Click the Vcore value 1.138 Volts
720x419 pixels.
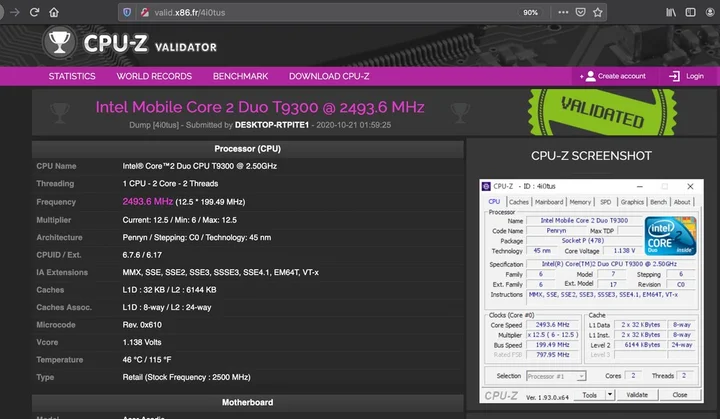tap(142, 342)
